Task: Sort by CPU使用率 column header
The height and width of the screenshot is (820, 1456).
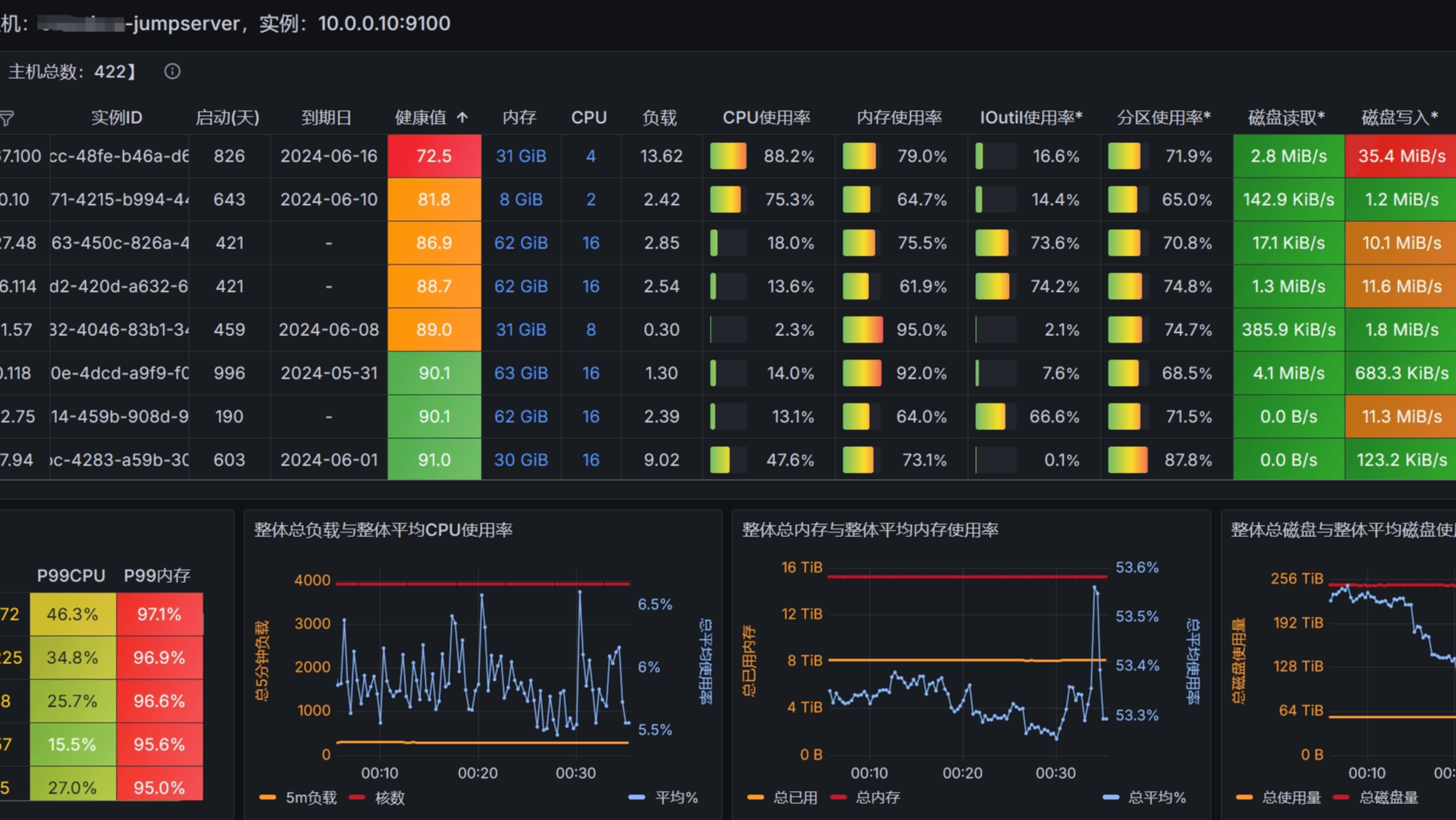Action: (x=766, y=117)
